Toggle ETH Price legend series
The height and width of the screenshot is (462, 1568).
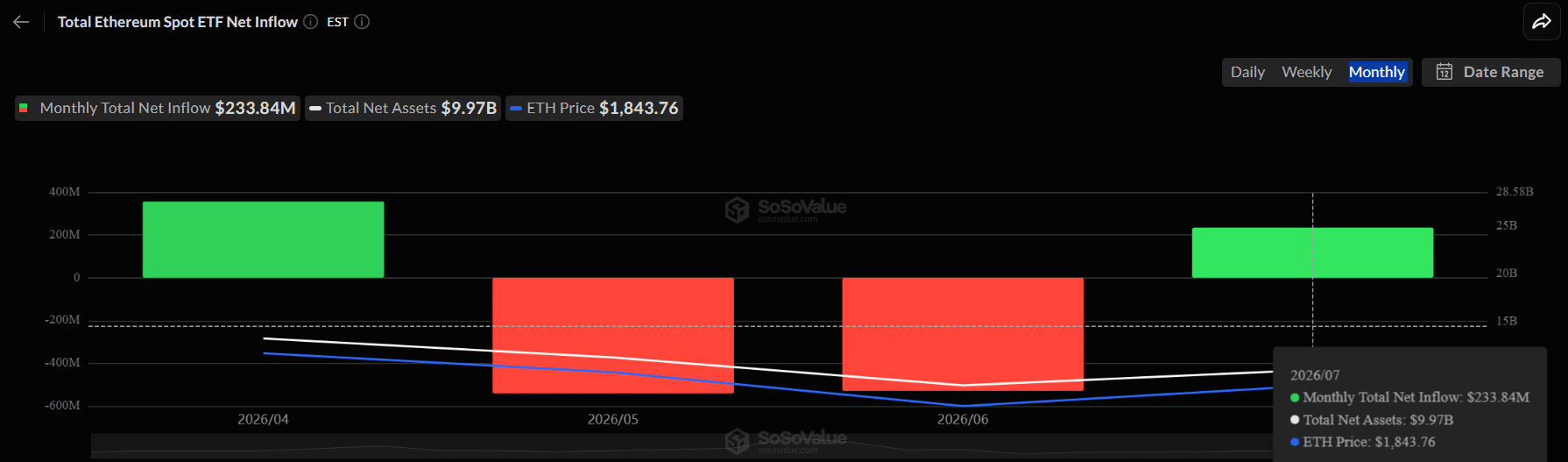[x=594, y=108]
